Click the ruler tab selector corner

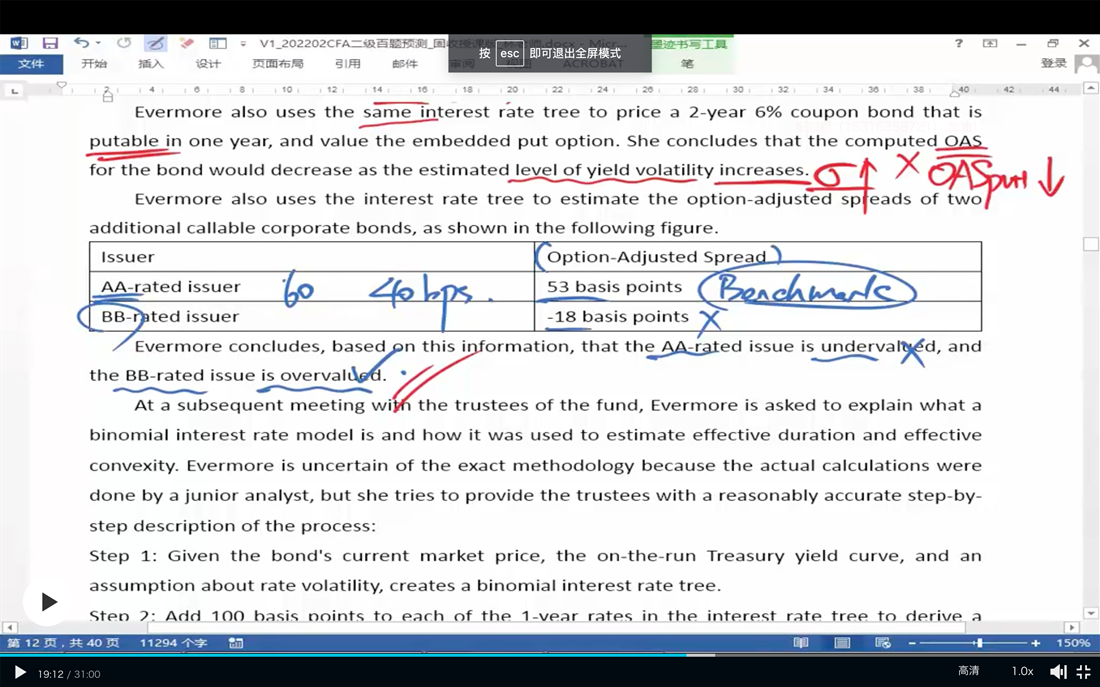(x=14, y=90)
